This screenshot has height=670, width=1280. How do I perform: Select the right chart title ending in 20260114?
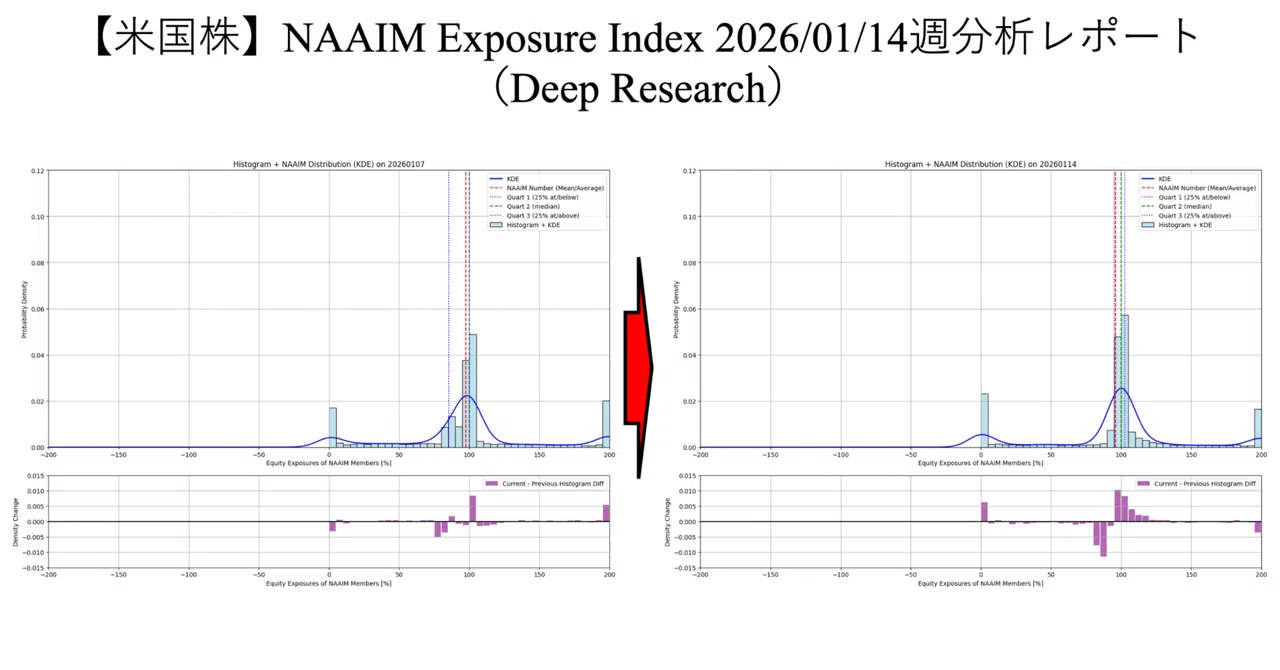pyautogui.click(x=980, y=164)
